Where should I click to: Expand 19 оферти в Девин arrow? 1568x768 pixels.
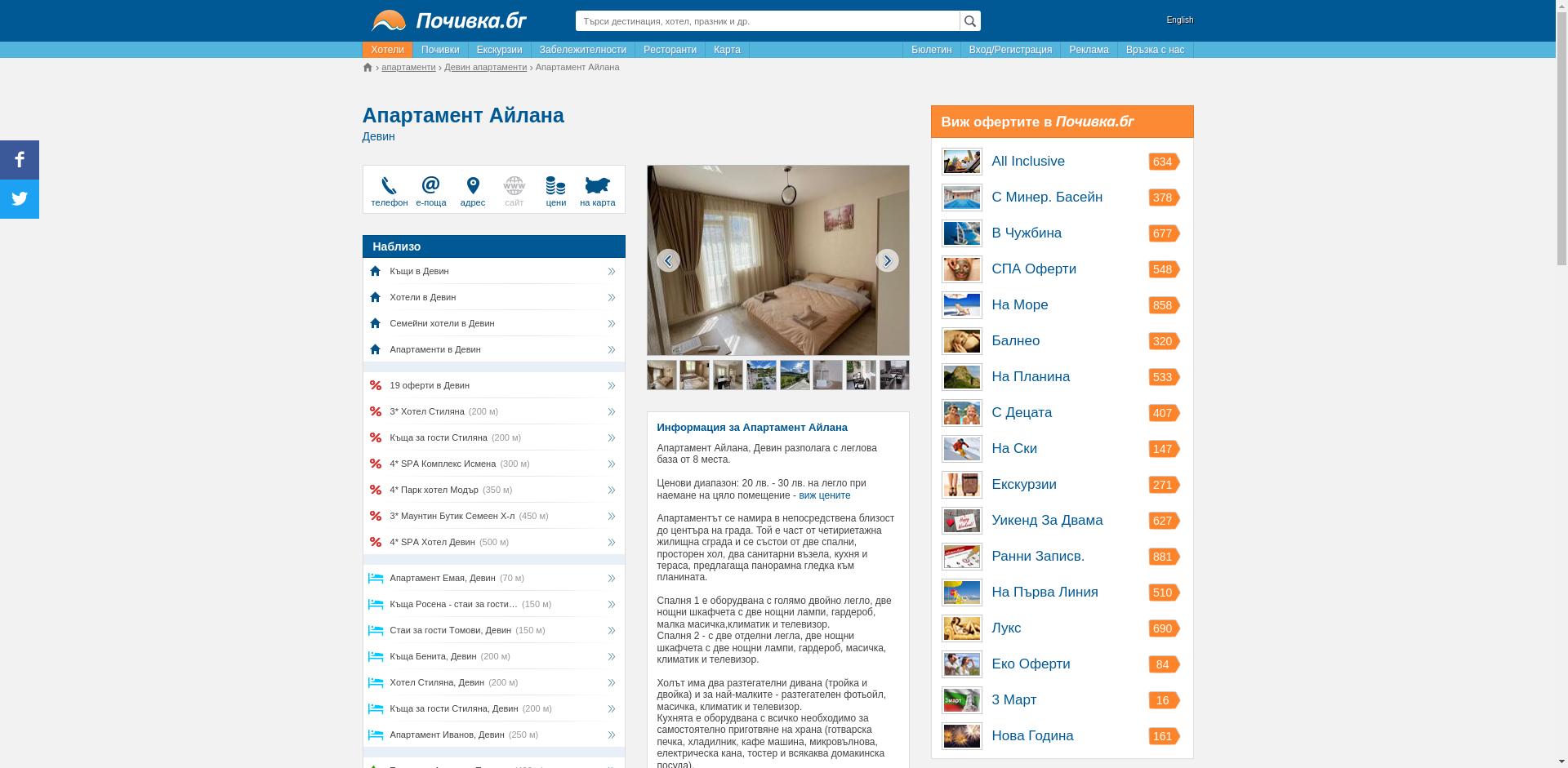[611, 385]
